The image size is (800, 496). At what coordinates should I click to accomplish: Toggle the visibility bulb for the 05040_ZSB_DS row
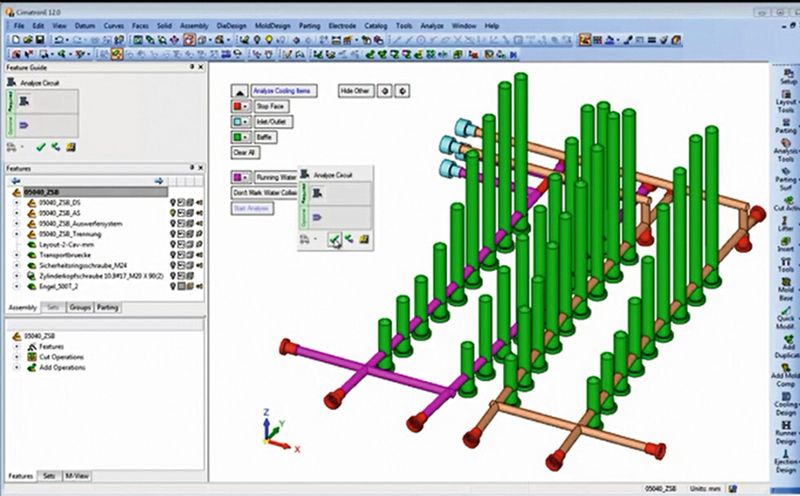(173, 203)
